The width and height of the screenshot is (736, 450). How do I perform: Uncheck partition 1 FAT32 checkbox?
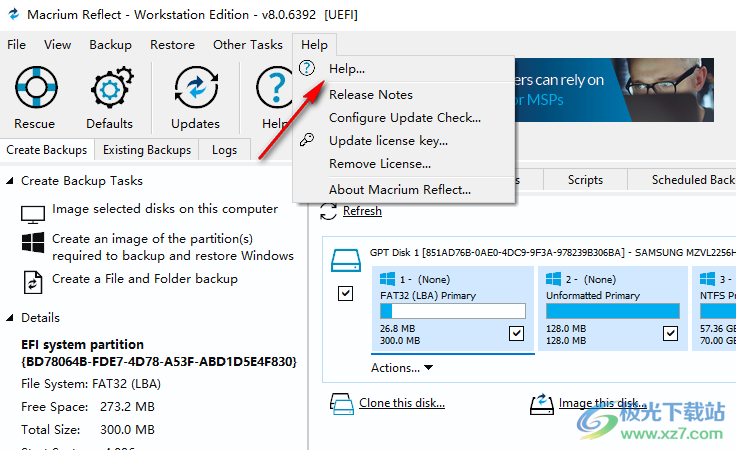coord(516,333)
